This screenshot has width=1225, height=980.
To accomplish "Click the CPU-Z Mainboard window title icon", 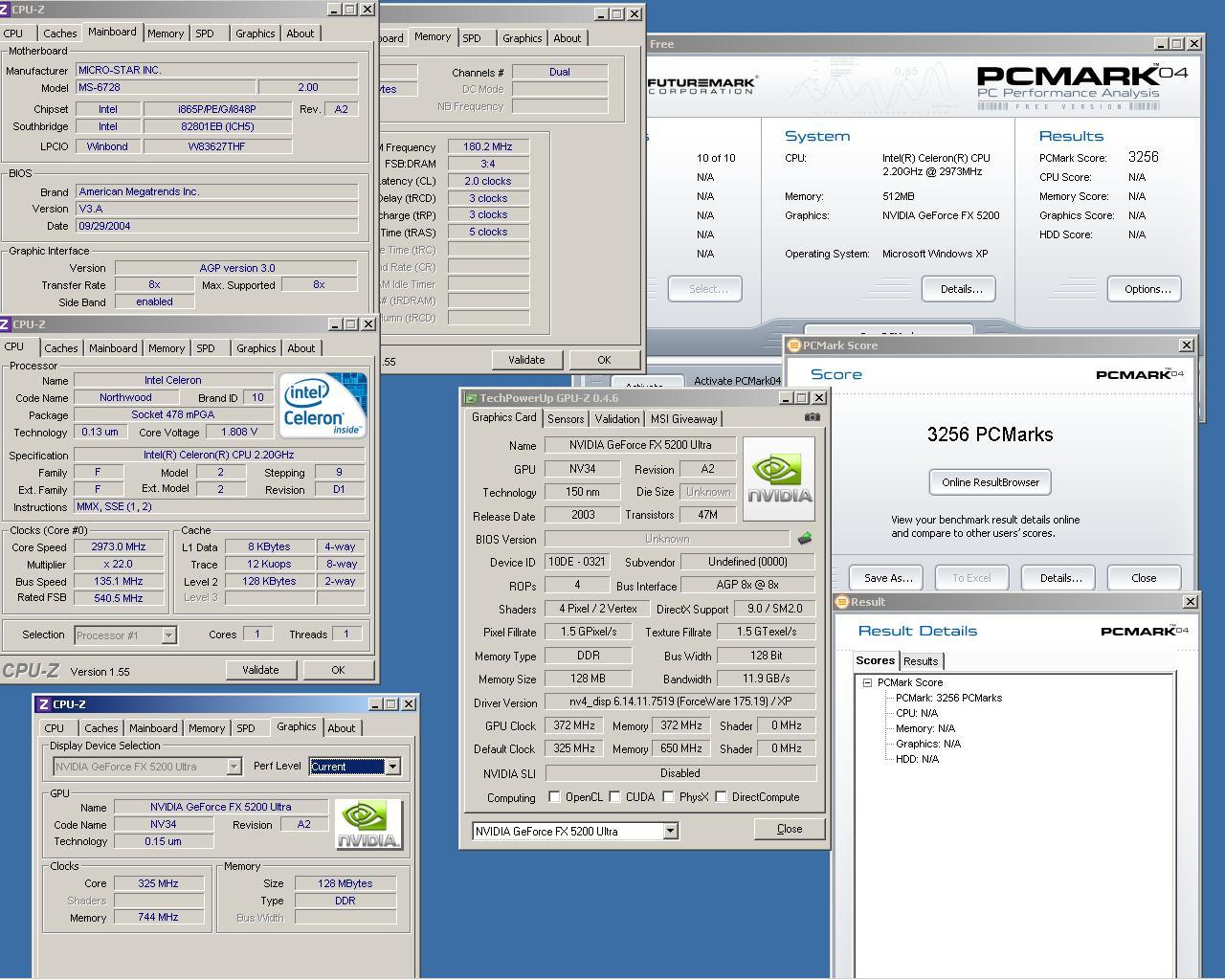I will [x=5, y=10].
